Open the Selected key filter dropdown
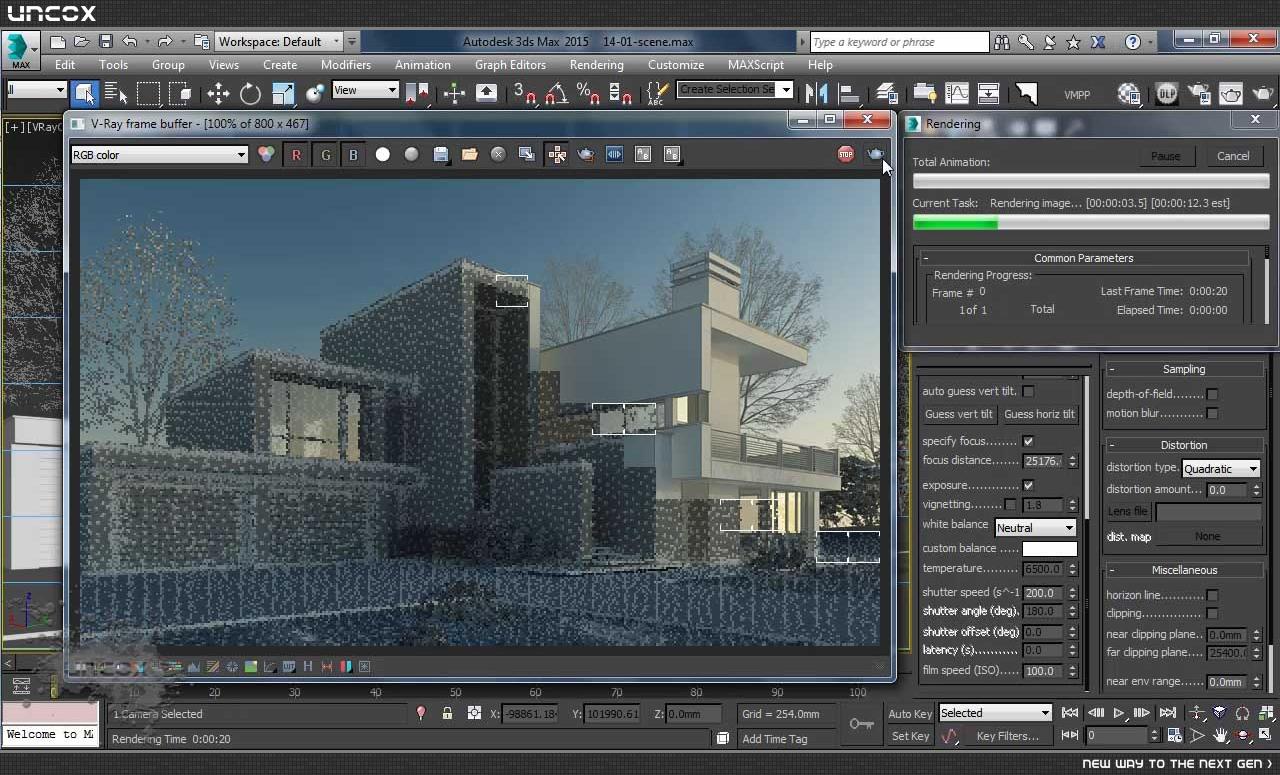This screenshot has height=775, width=1280. (995, 713)
